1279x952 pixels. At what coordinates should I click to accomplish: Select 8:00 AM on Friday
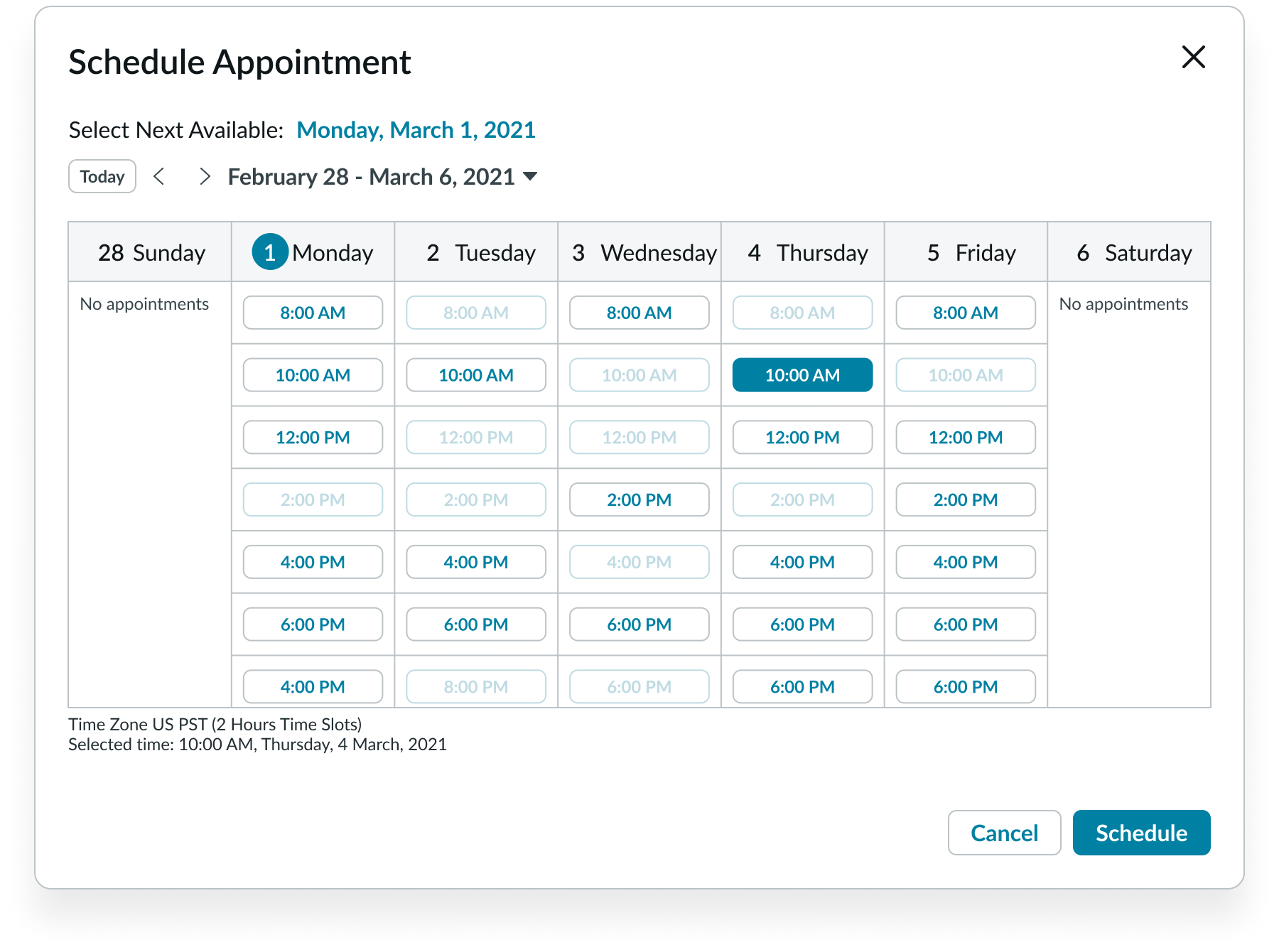point(965,313)
